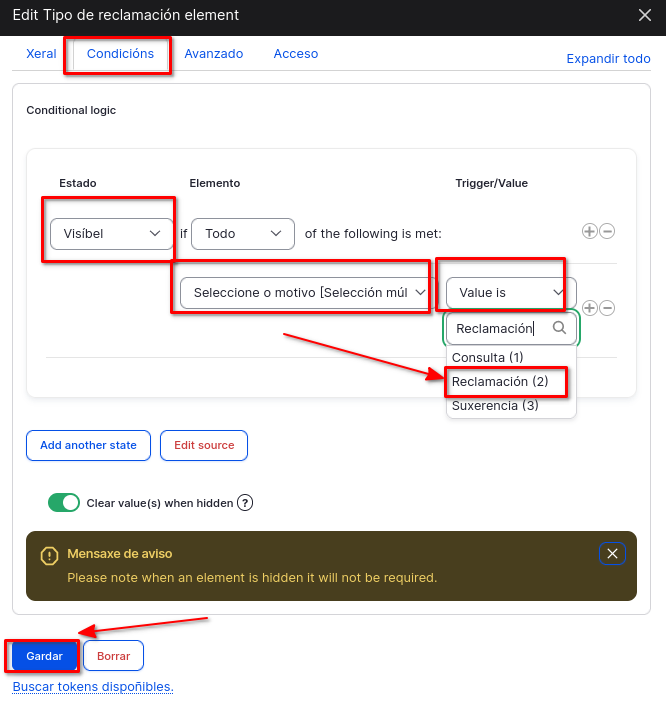This screenshot has width=666, height=710.
Task: Open the Buscar tokens dispoñibles link
Action: click(x=93, y=687)
